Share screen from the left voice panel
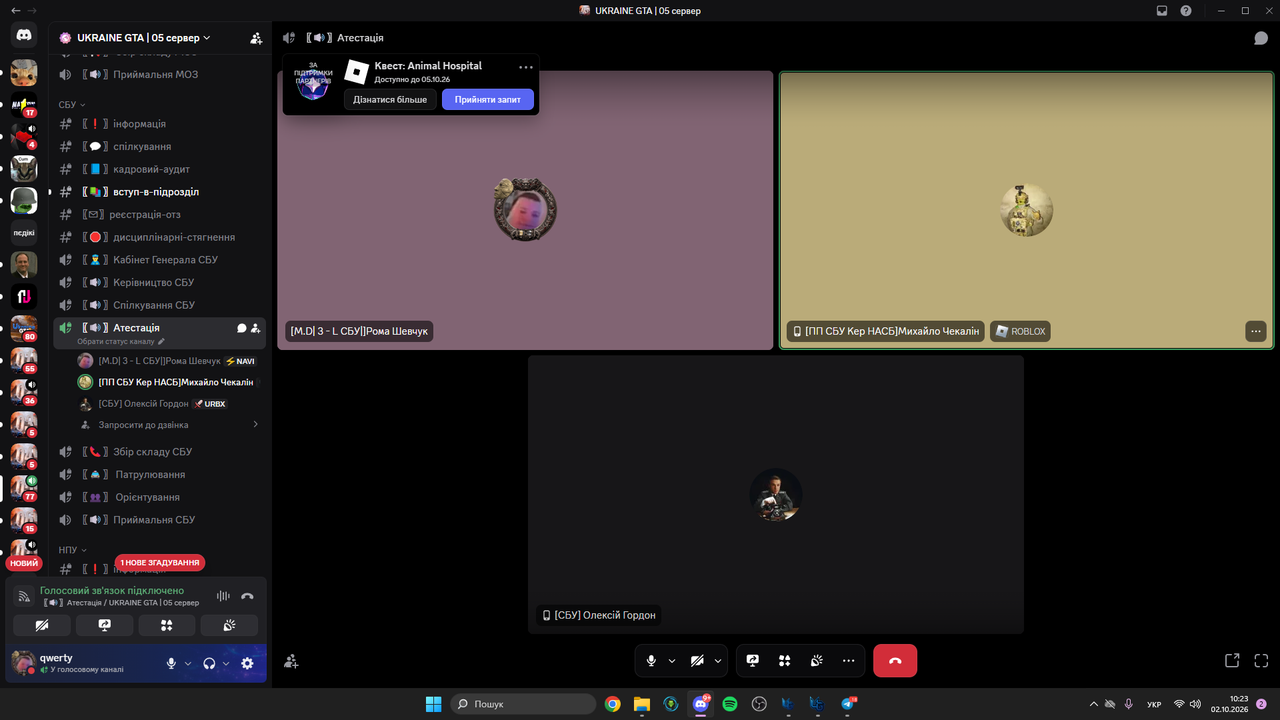The image size is (1280, 720). 104,625
